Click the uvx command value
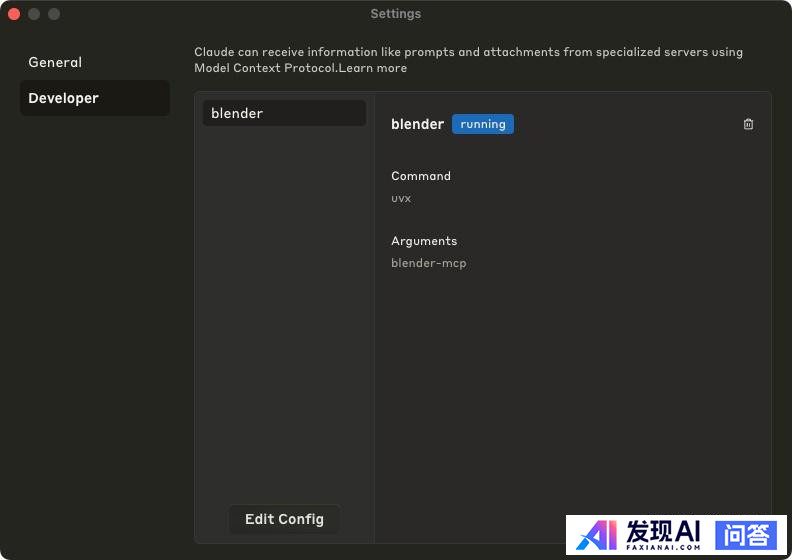Image resolution: width=792 pixels, height=560 pixels. (x=401, y=198)
